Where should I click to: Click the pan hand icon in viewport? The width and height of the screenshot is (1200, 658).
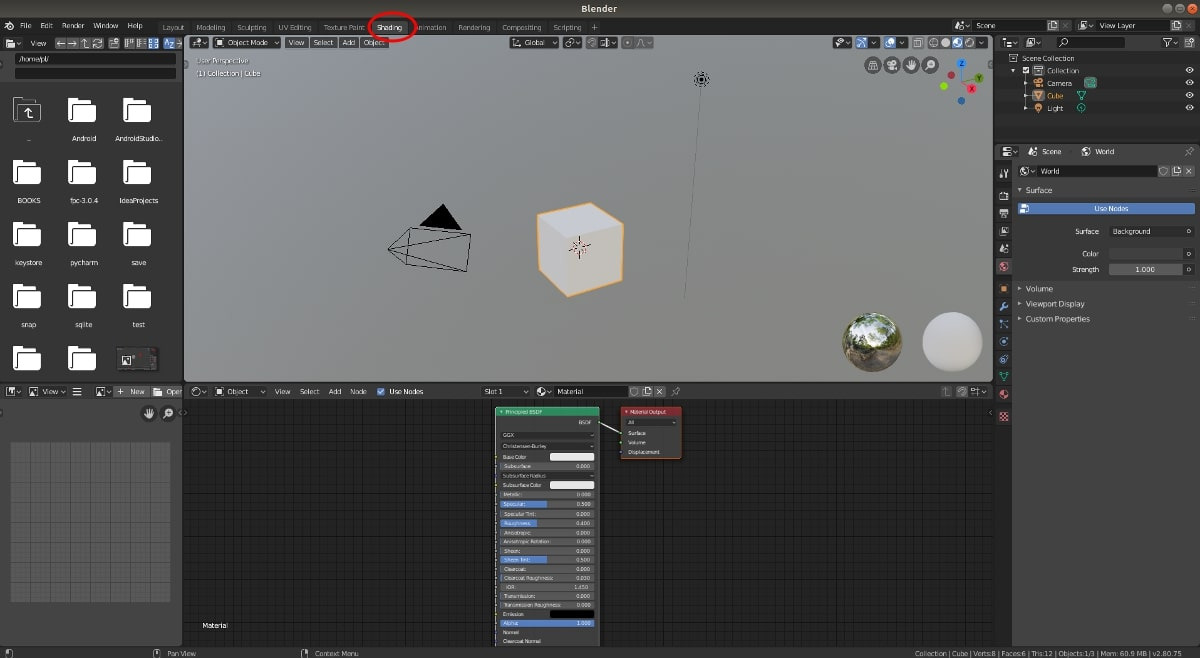coord(911,65)
